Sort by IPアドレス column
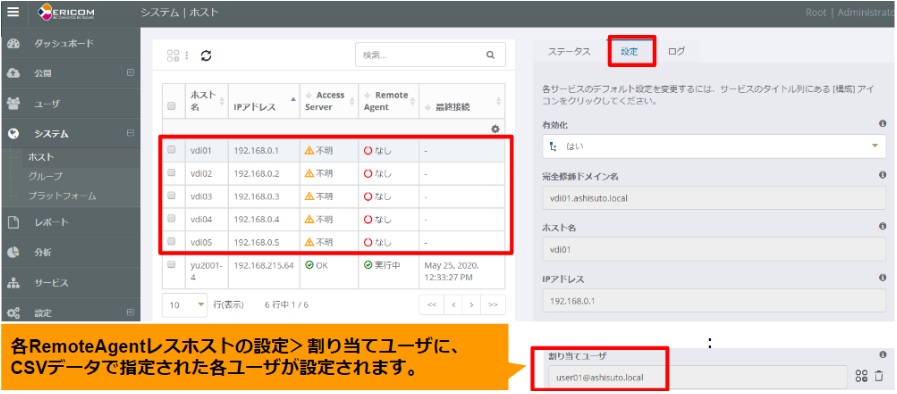This screenshot has width=897, height=394. pyautogui.click(x=264, y=101)
